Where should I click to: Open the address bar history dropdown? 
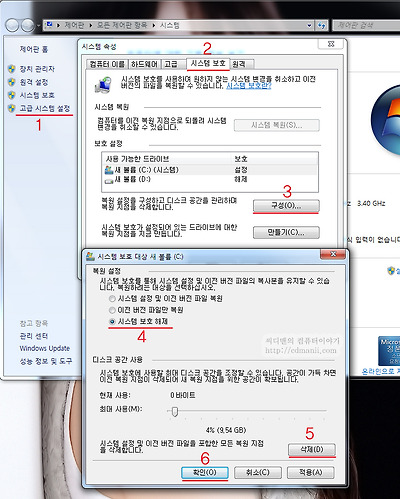coord(309,25)
